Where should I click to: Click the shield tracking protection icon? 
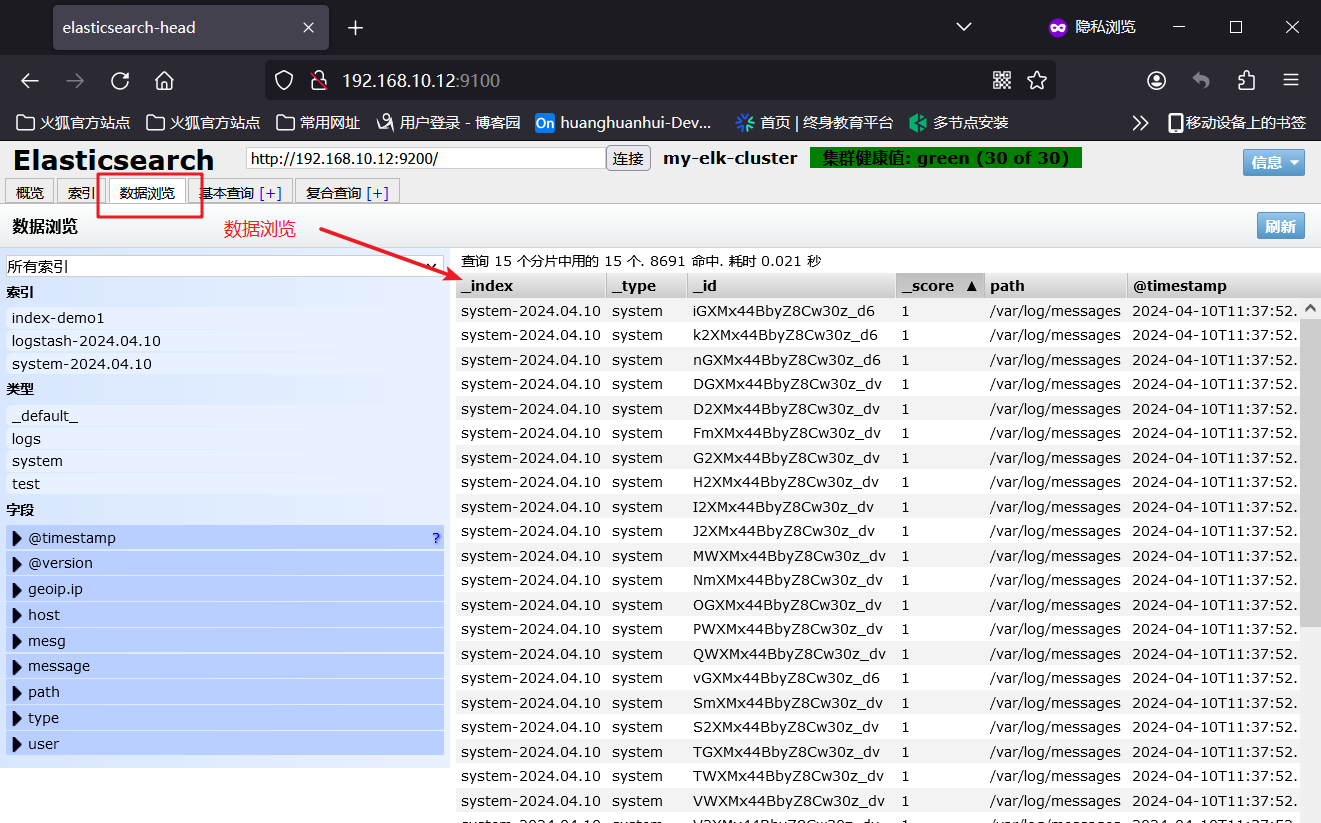click(284, 81)
